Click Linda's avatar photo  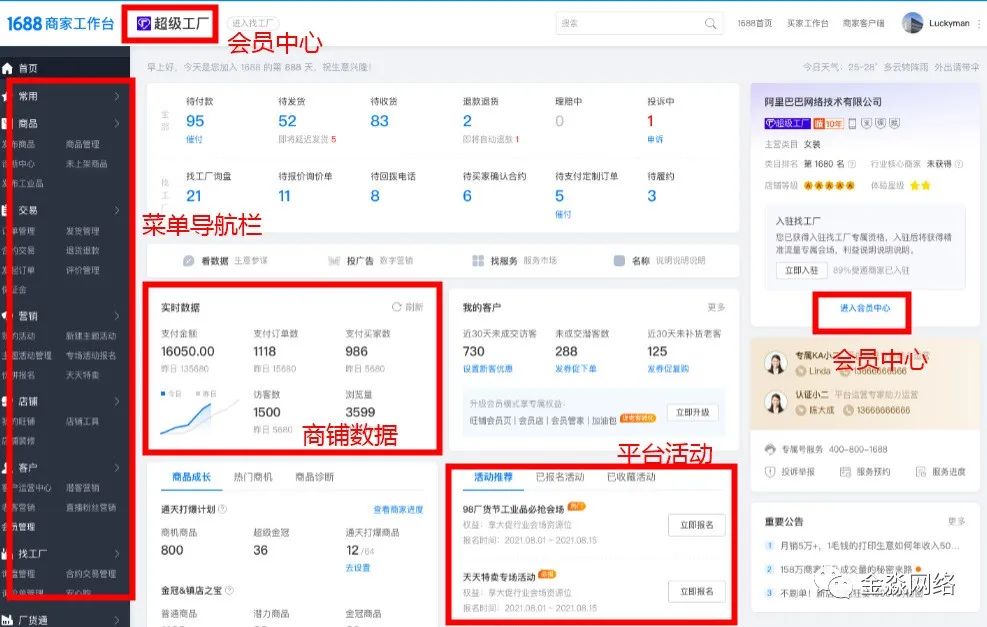(x=776, y=364)
